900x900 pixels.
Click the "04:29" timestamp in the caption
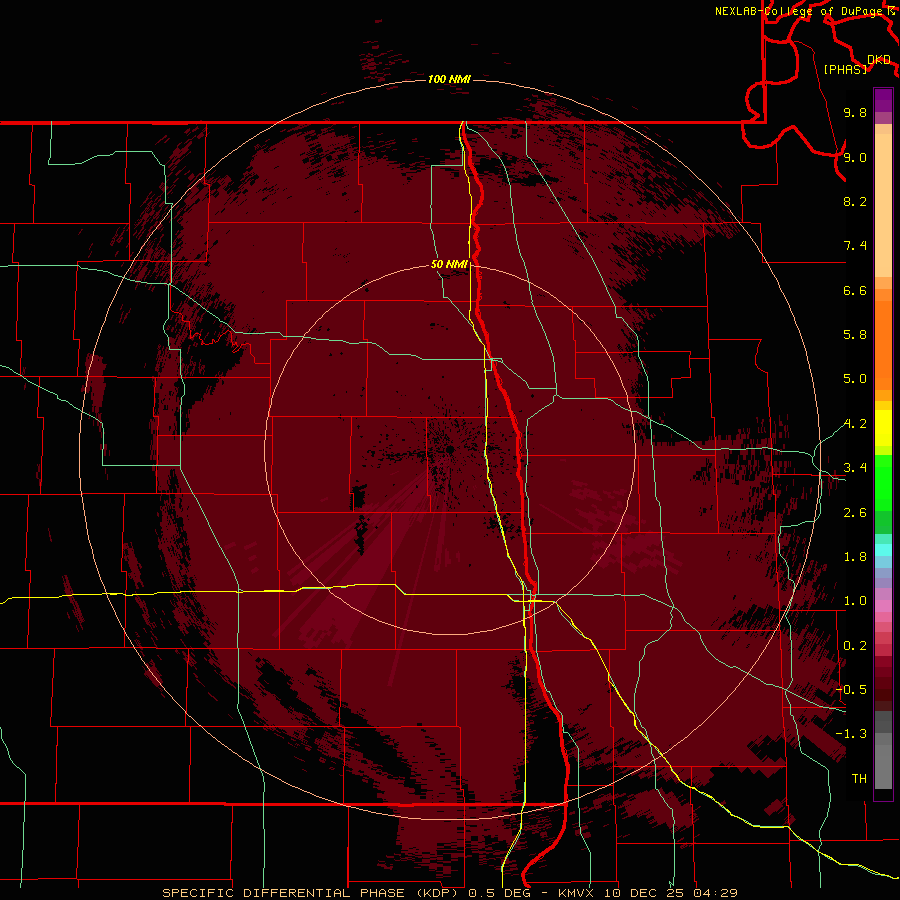(715, 893)
